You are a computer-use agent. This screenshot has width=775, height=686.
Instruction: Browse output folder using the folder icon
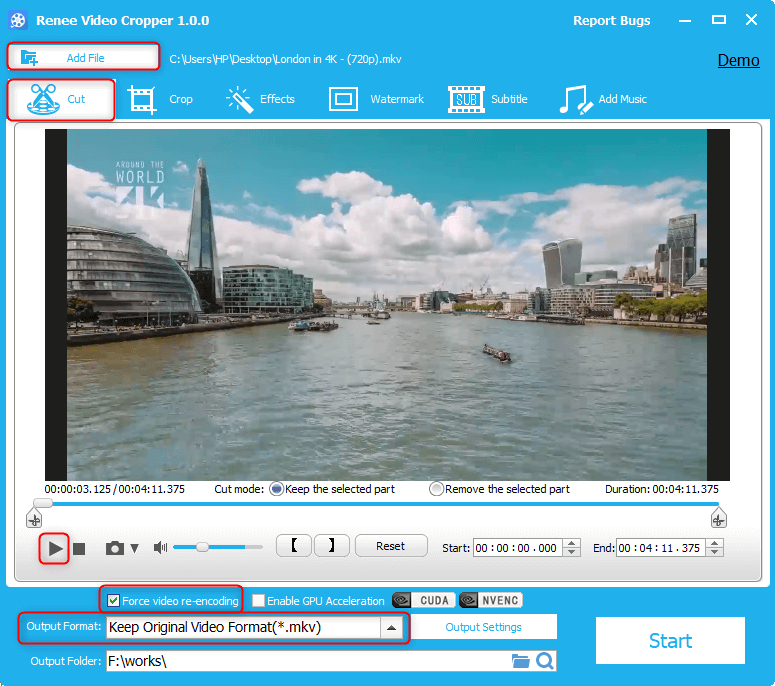tap(520, 661)
